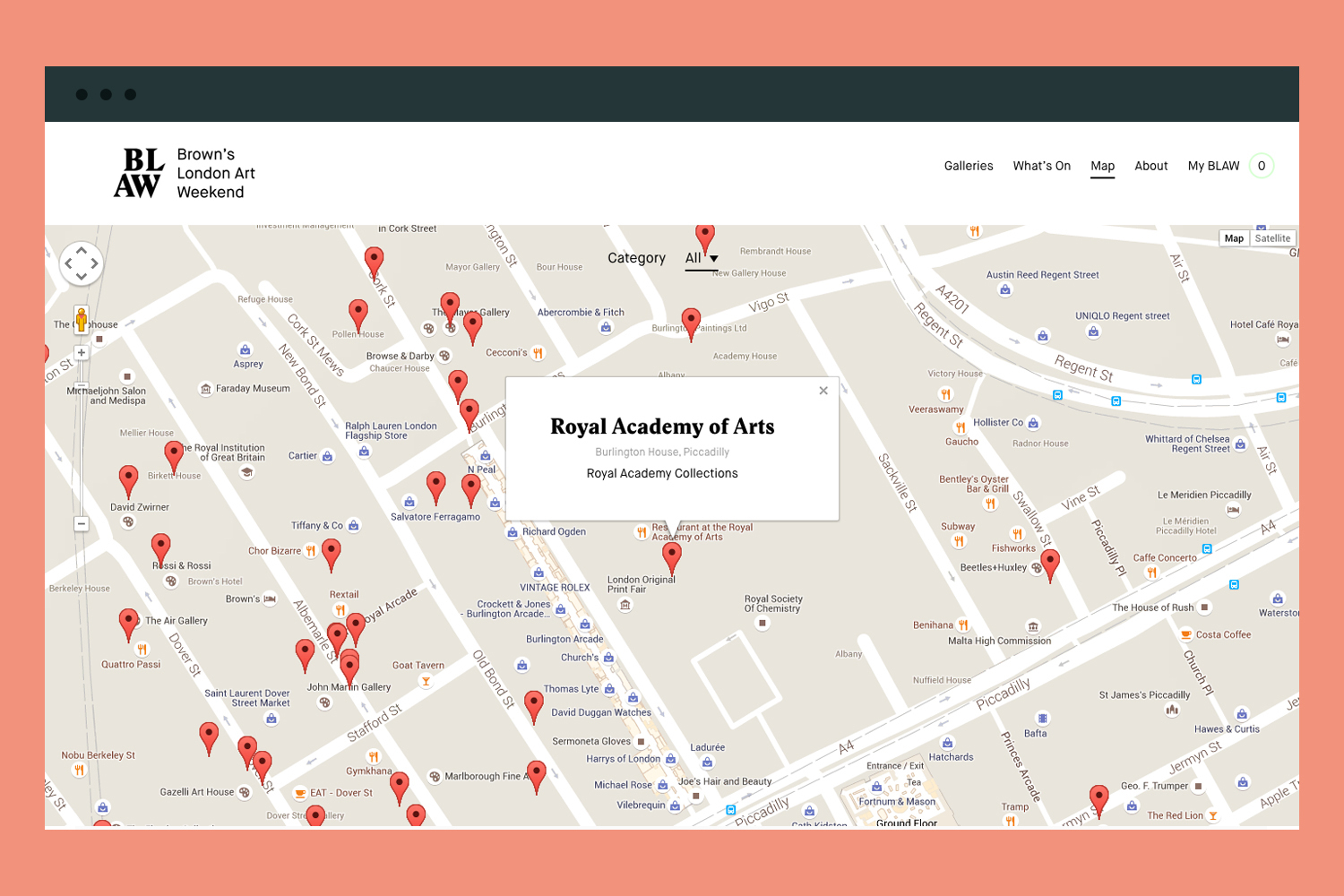Click the Bafta venue icon
The width and height of the screenshot is (1344, 896).
point(1042,719)
